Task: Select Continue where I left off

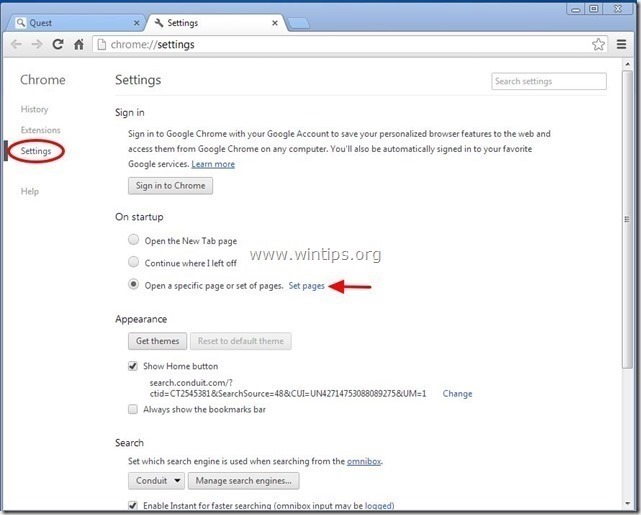Action: [133, 262]
